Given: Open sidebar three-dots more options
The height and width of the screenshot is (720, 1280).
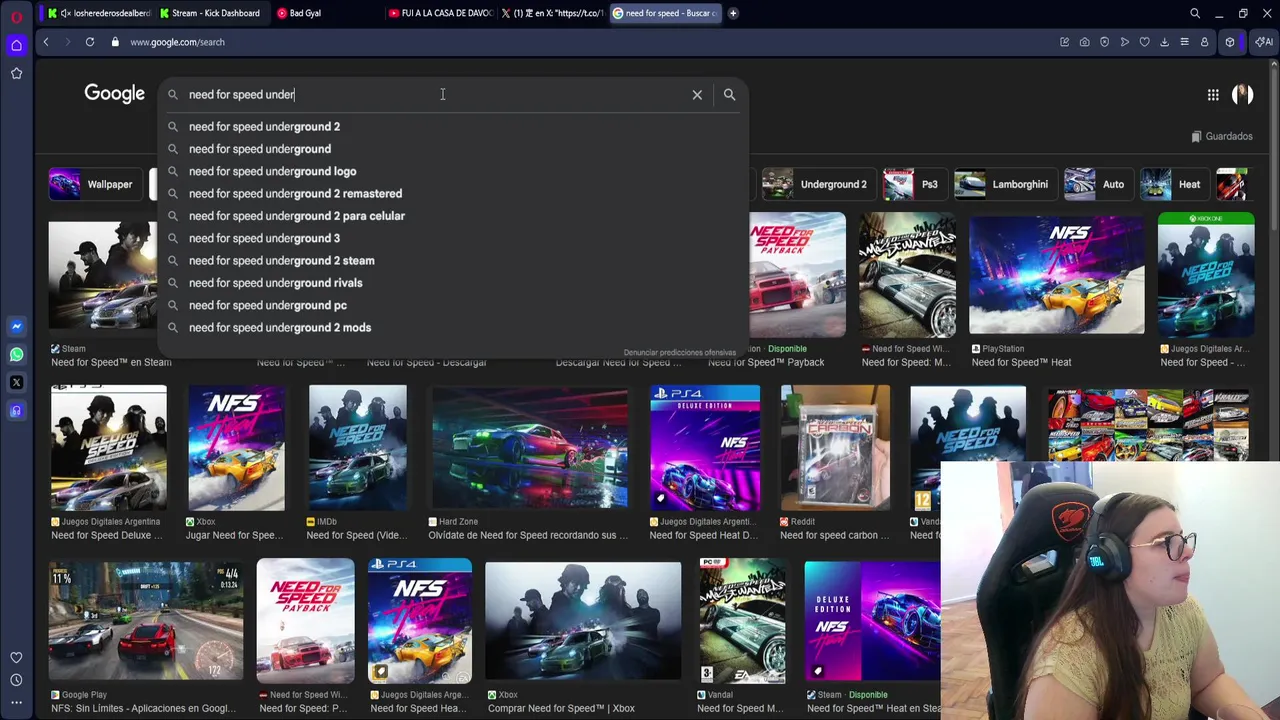Looking at the screenshot, I should pos(16,703).
